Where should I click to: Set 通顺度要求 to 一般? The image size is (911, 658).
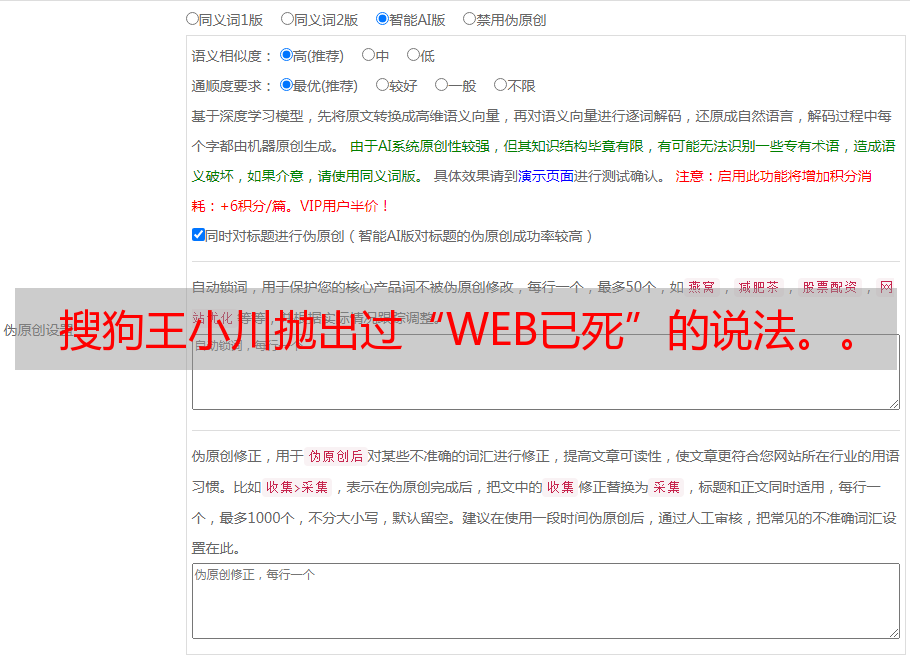click(441, 85)
